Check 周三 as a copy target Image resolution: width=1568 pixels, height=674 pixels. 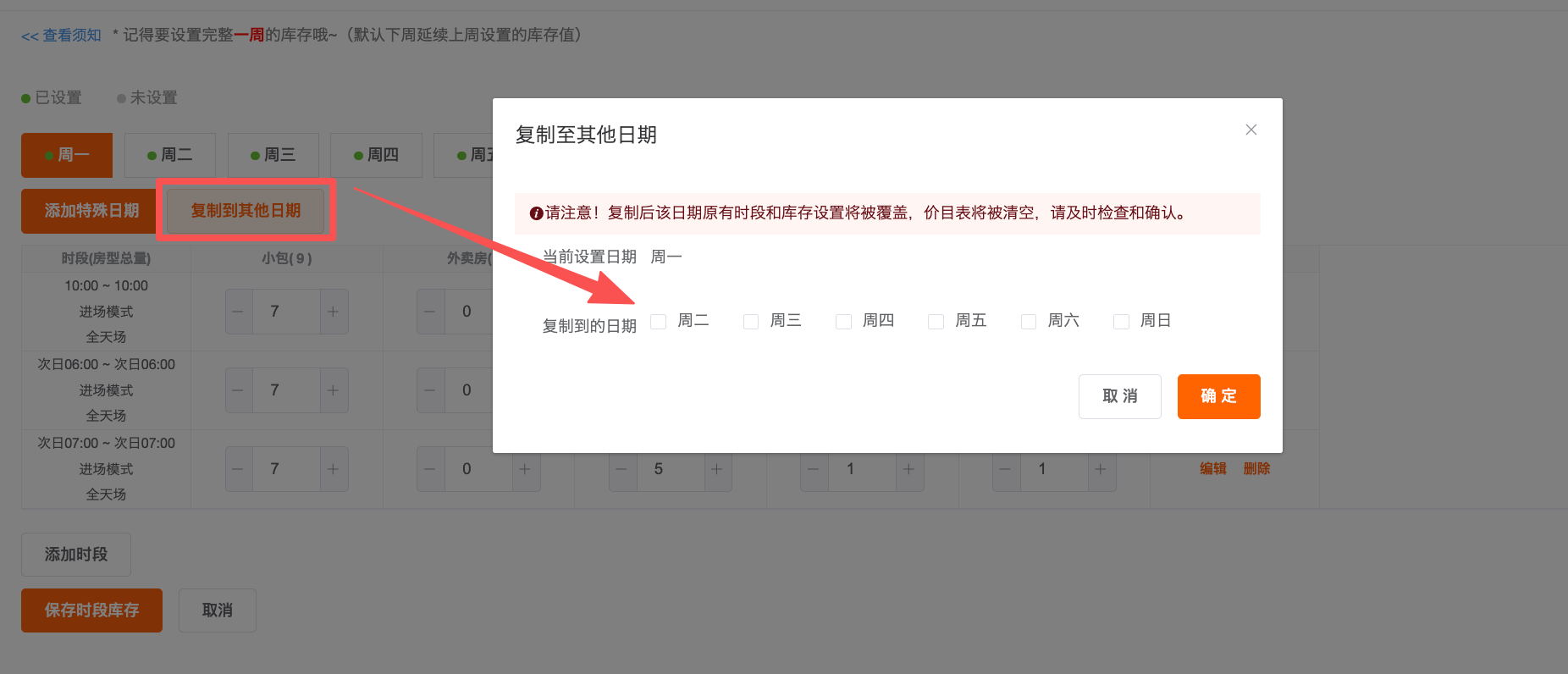(751, 322)
